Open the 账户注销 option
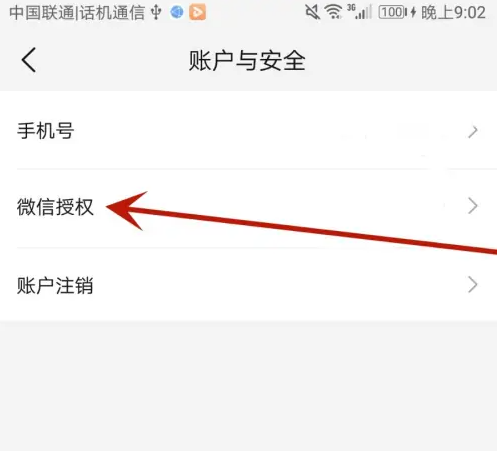Screen dimensions: 499x451 tap(248, 284)
